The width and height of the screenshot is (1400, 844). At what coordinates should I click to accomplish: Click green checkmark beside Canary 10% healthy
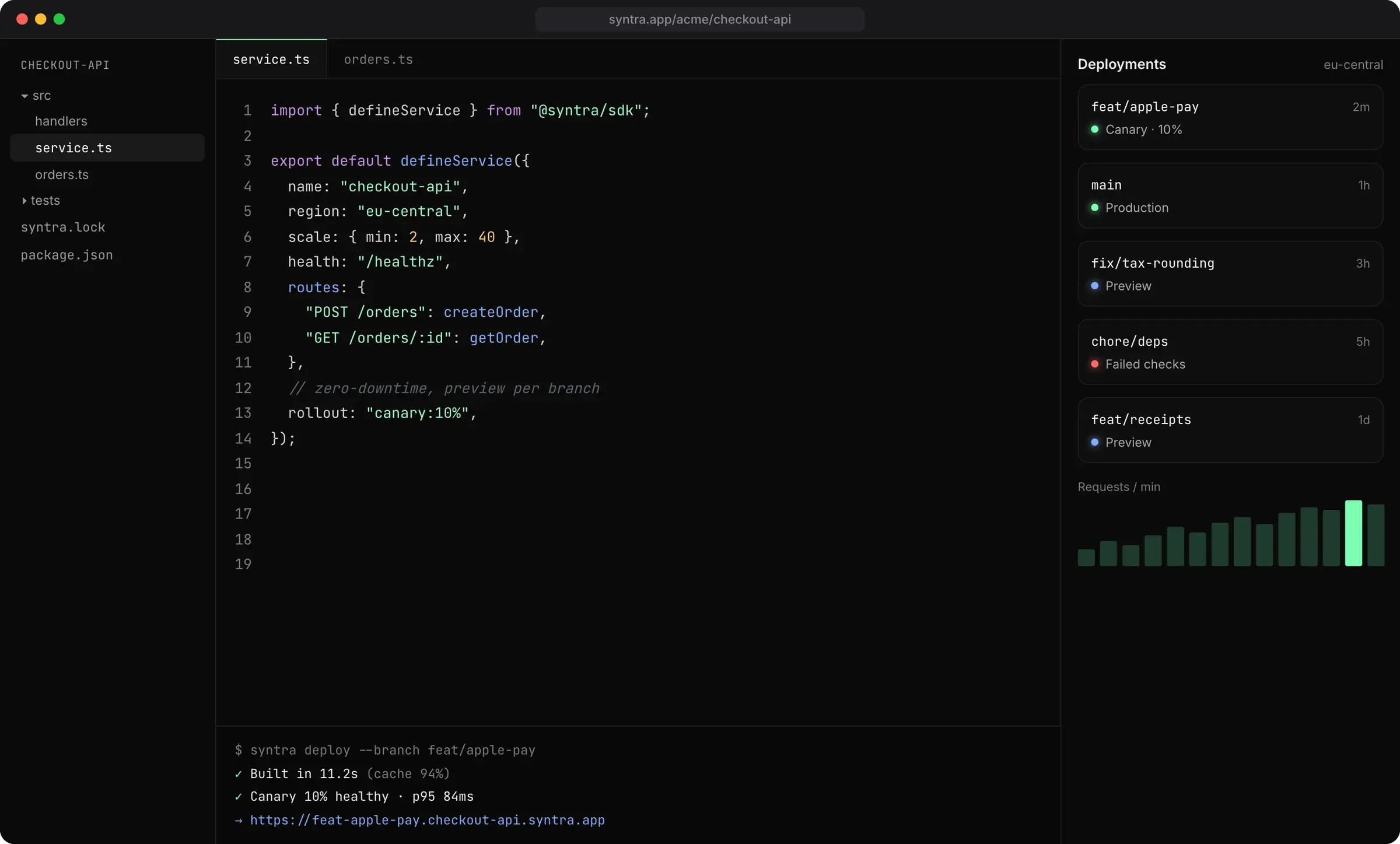(238, 797)
